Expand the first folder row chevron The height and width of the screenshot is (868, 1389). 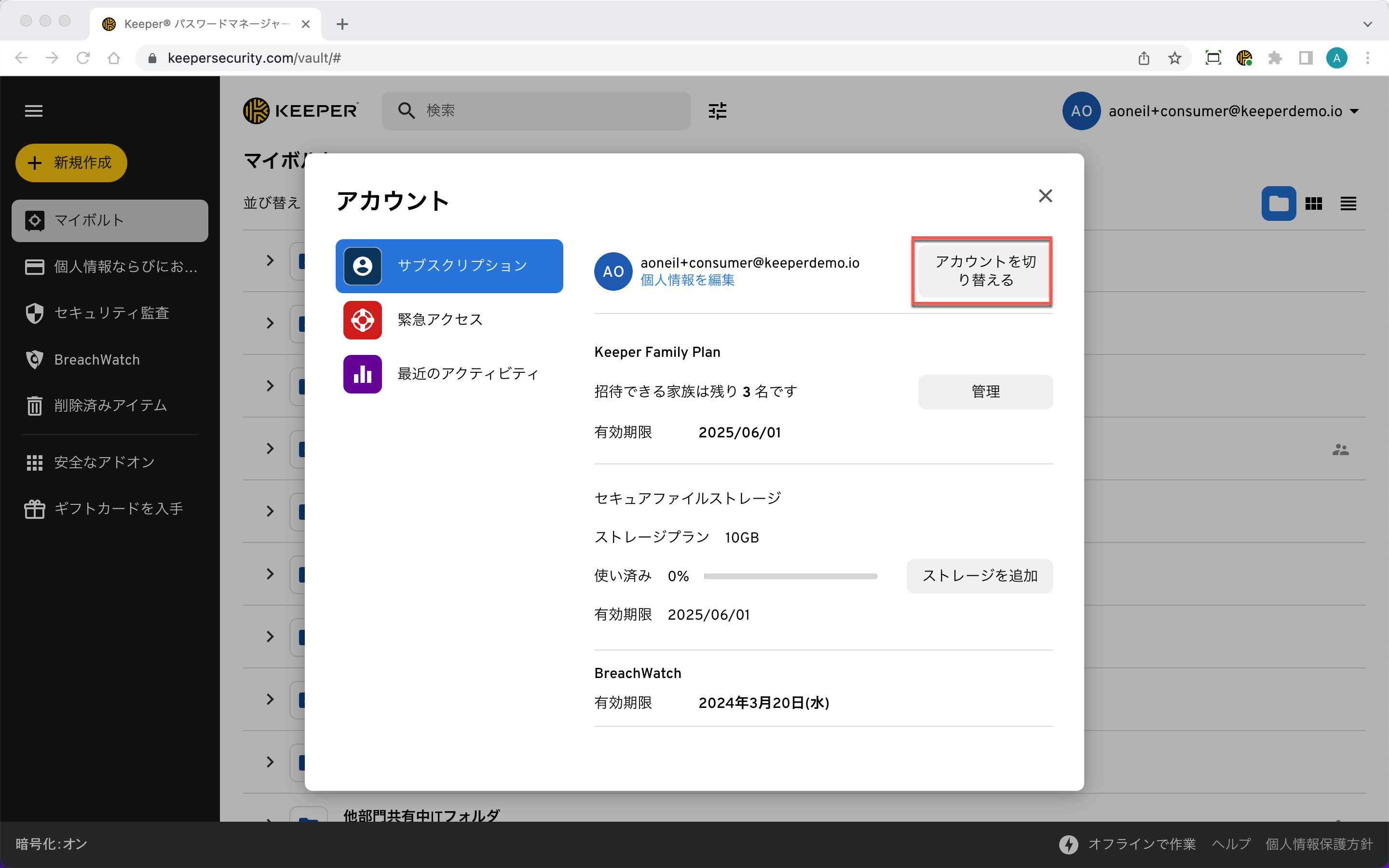pyautogui.click(x=270, y=260)
